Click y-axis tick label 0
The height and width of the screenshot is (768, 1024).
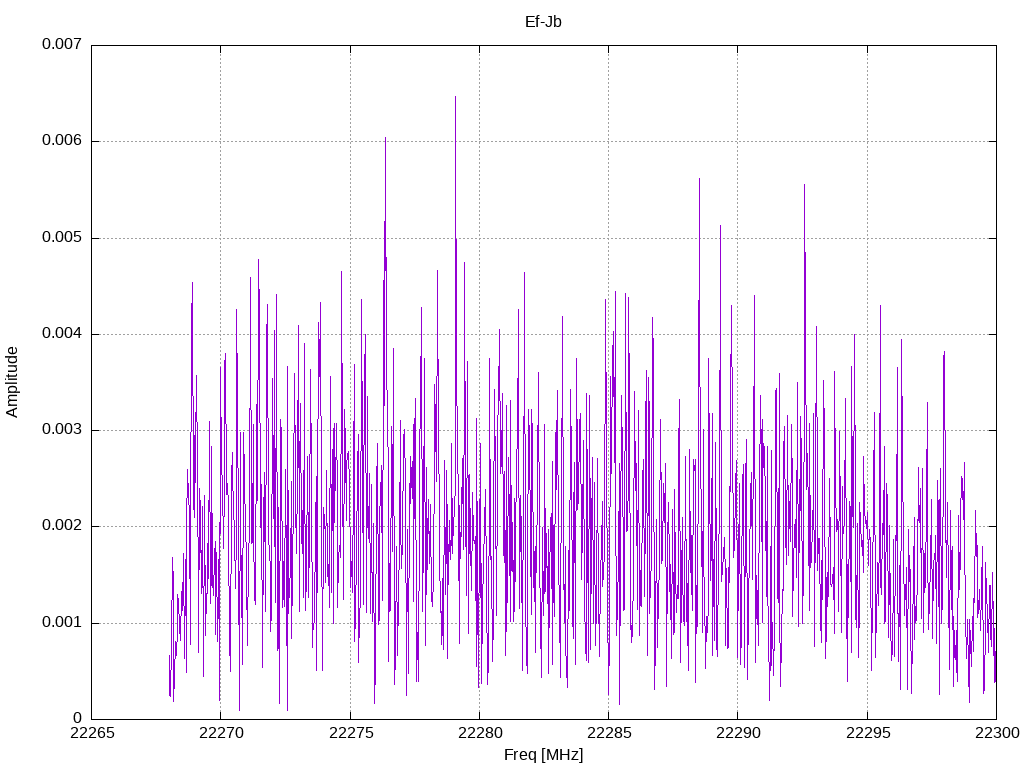pos(78,719)
